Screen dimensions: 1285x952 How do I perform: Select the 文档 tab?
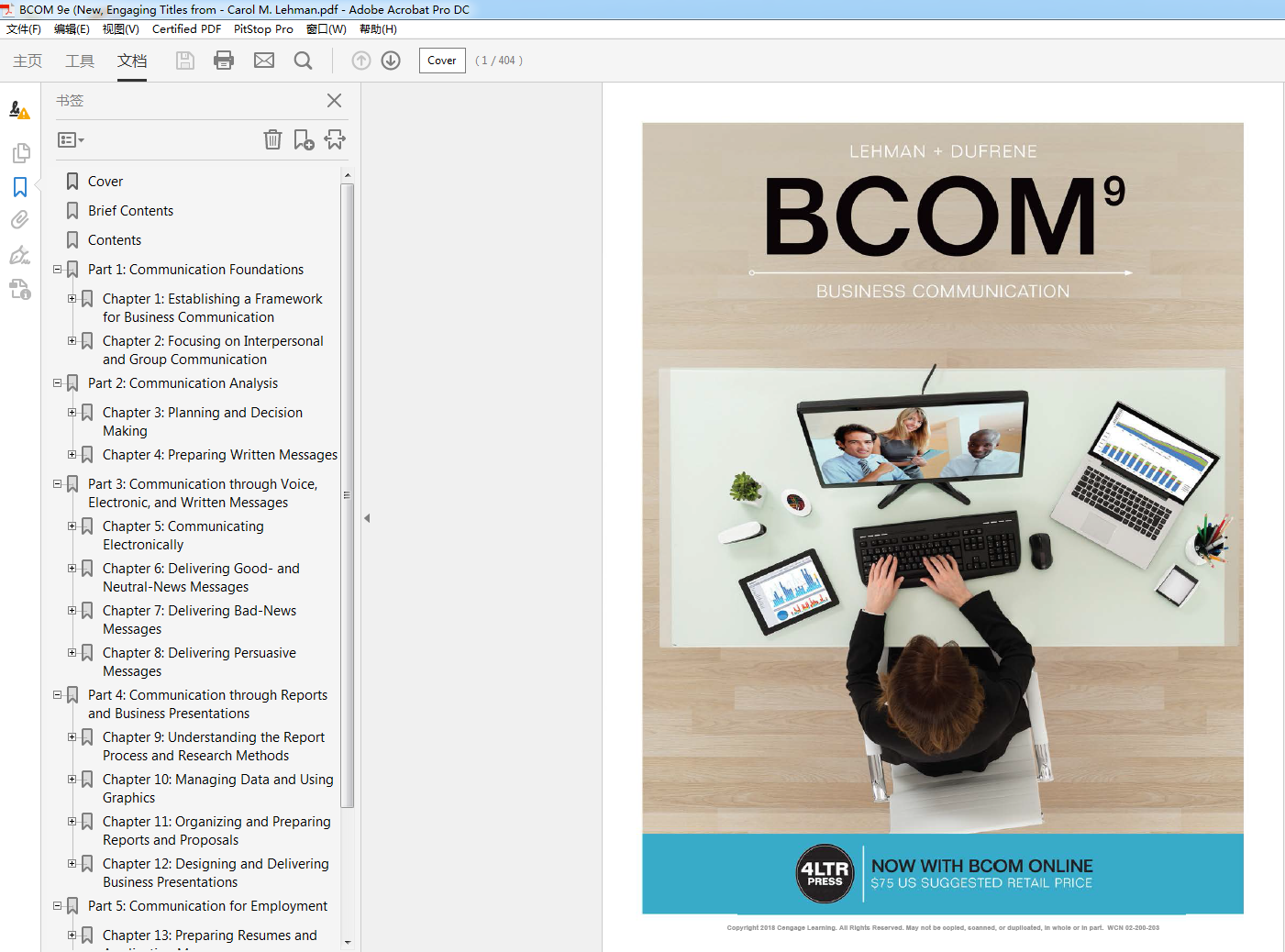[132, 61]
